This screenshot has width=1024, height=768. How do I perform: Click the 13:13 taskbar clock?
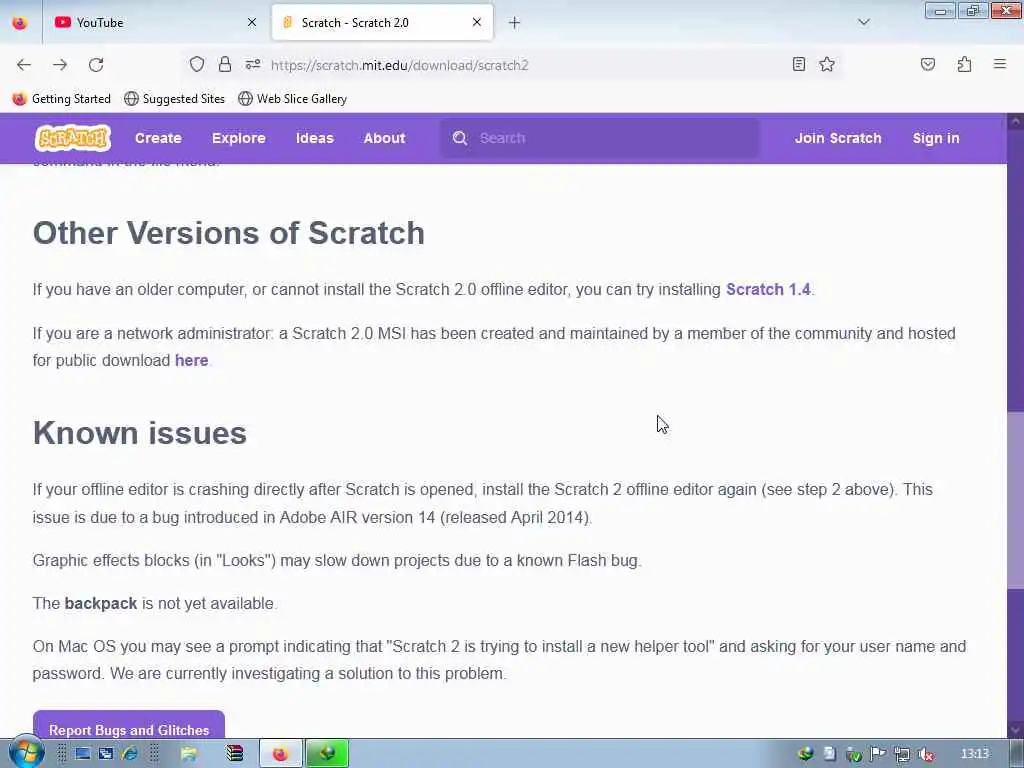coord(974,754)
